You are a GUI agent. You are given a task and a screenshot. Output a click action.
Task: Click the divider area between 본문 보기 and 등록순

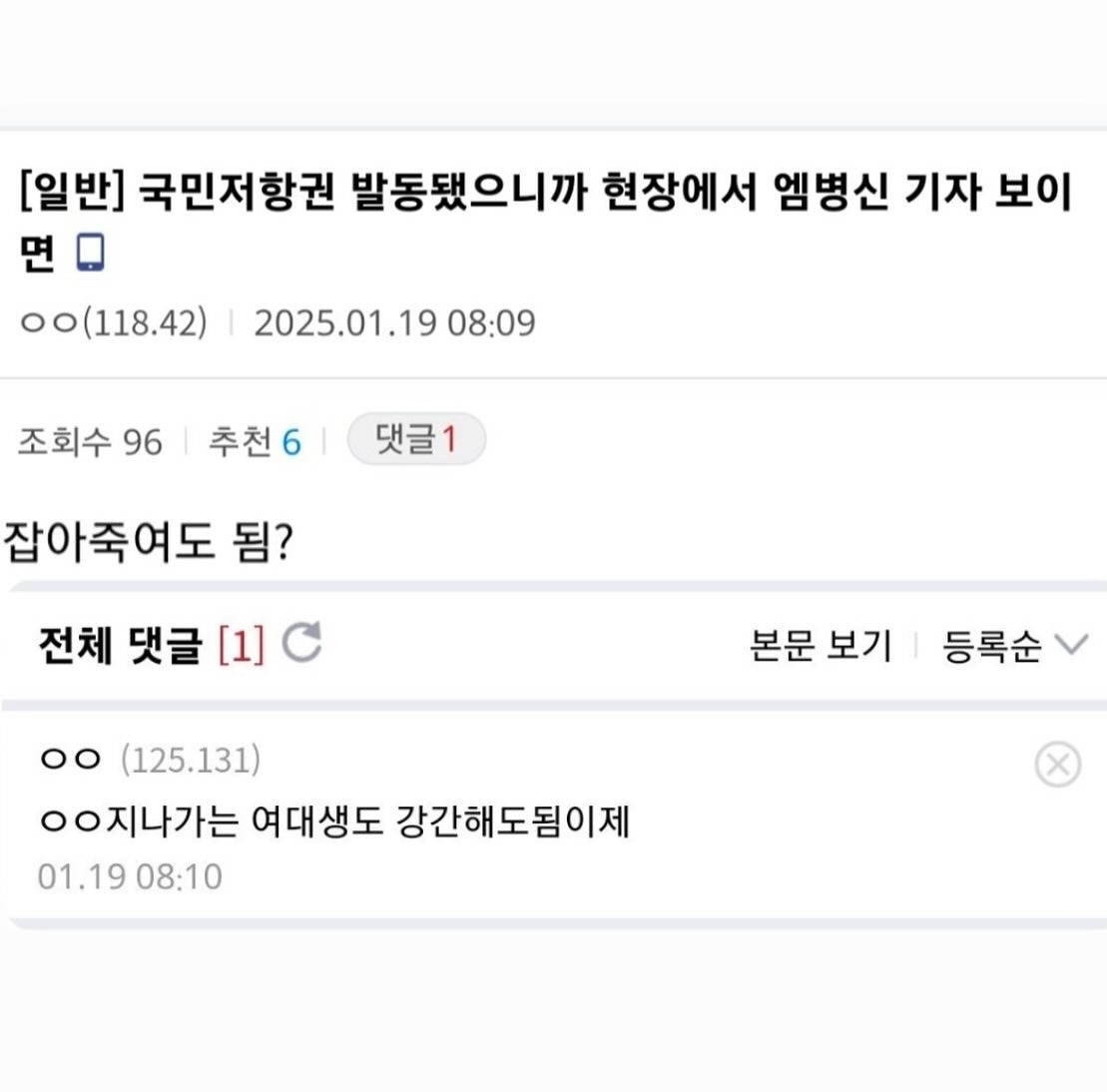916,646
